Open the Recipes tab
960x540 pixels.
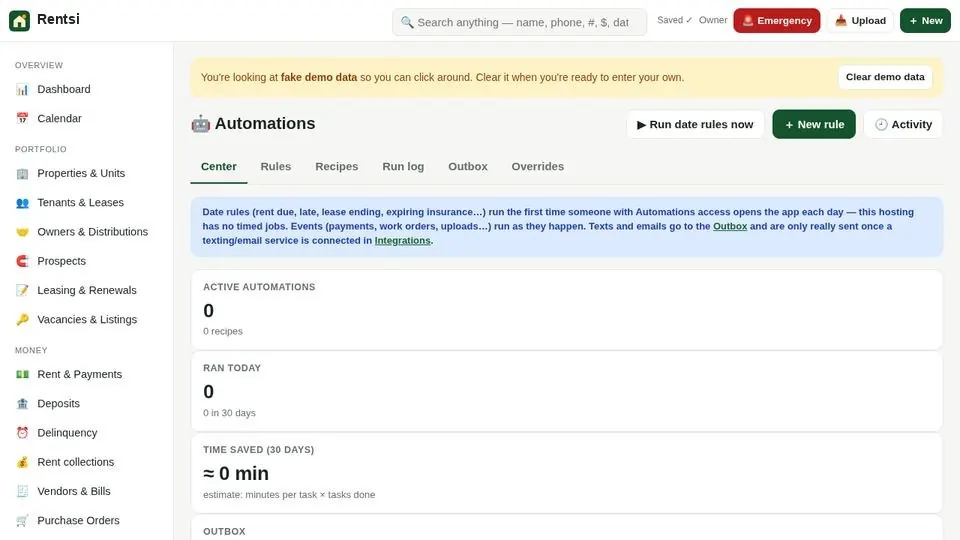[337, 167]
